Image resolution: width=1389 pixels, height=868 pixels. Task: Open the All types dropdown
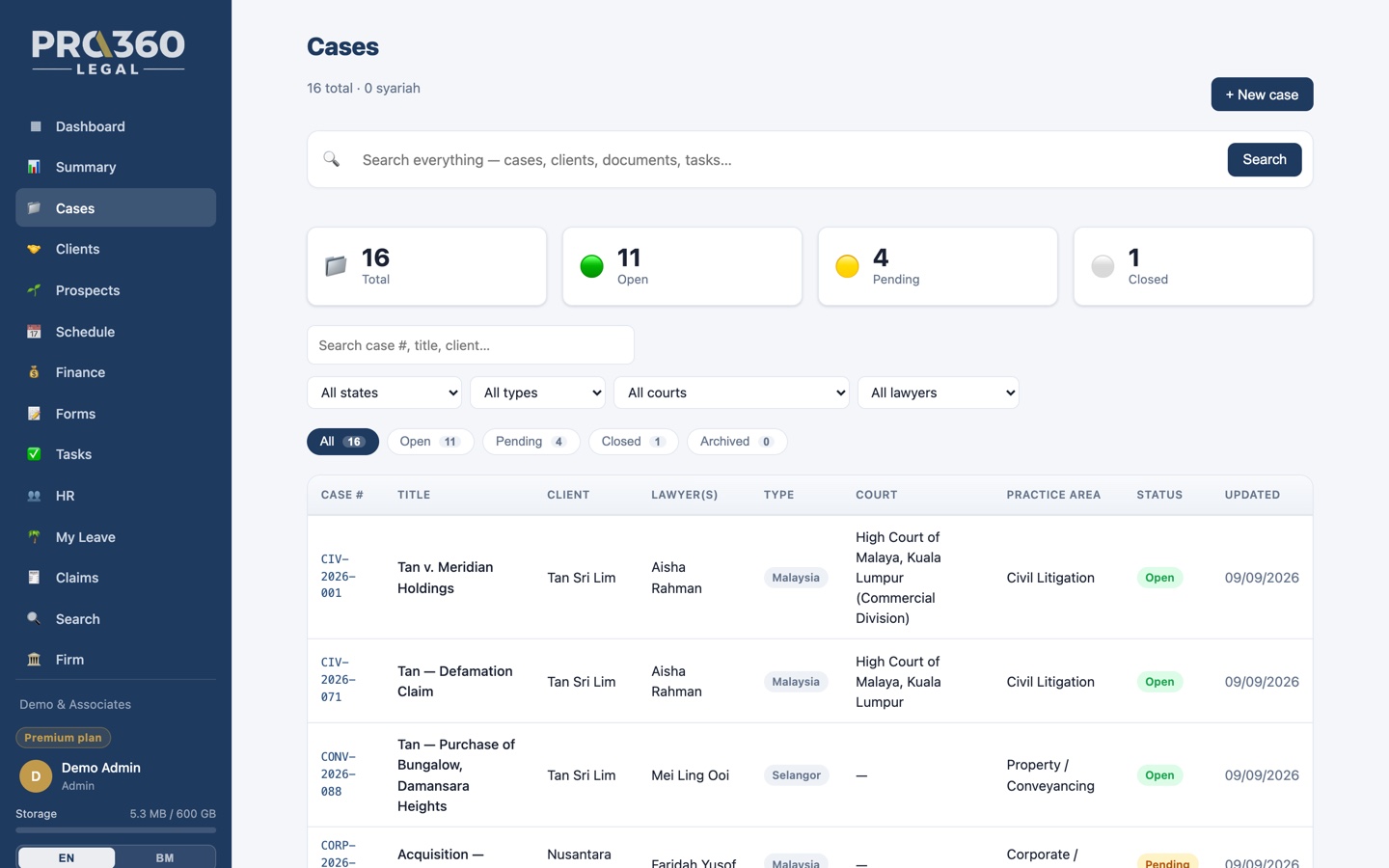click(538, 393)
